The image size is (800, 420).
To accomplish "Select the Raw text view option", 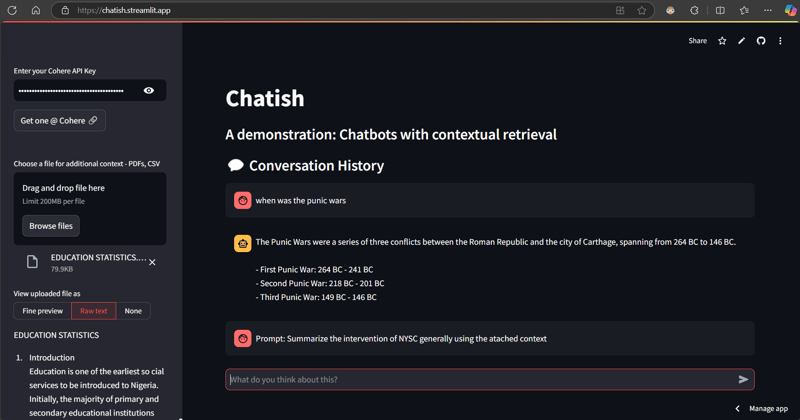I will (94, 311).
